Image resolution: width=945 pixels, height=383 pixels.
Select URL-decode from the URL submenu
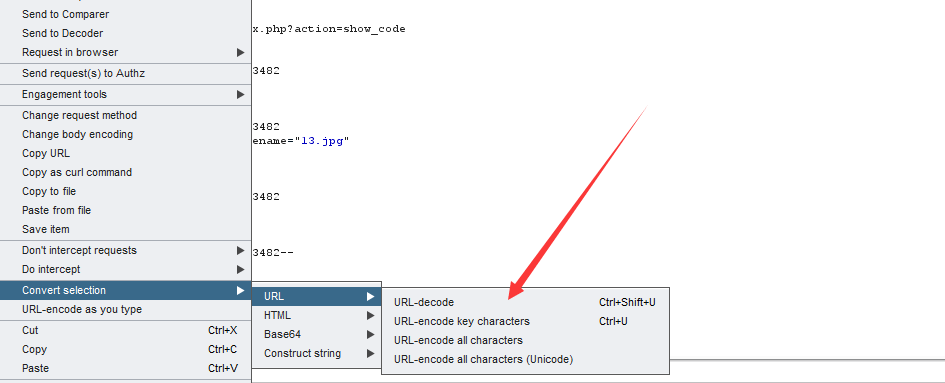(x=525, y=302)
